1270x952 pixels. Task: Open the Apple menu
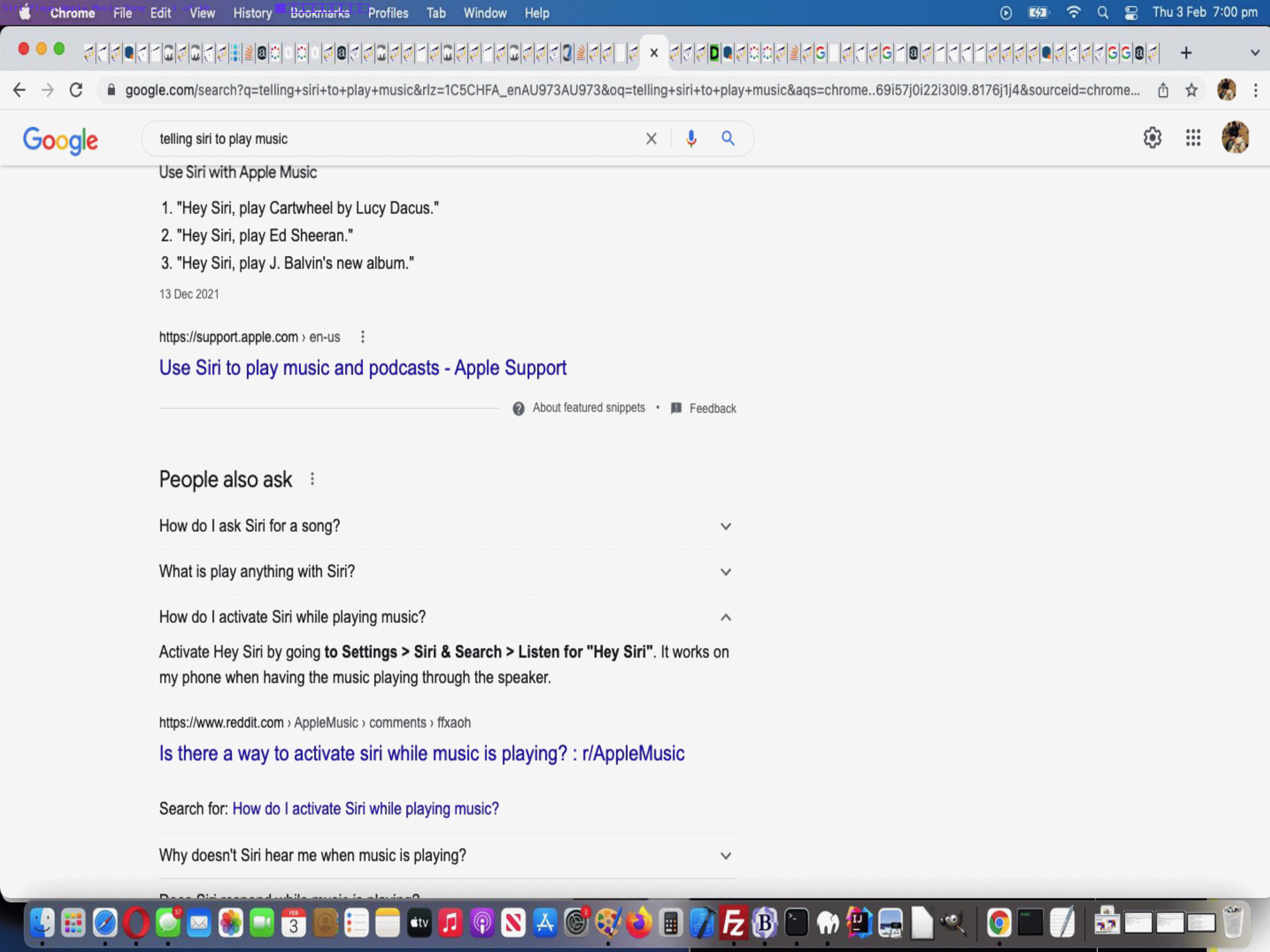25,12
